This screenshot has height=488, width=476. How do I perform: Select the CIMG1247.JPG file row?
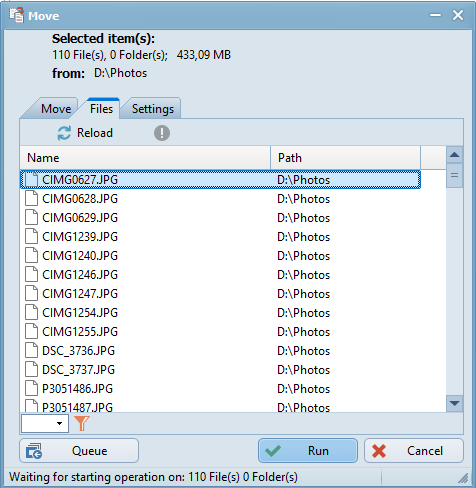pyautogui.click(x=220, y=294)
